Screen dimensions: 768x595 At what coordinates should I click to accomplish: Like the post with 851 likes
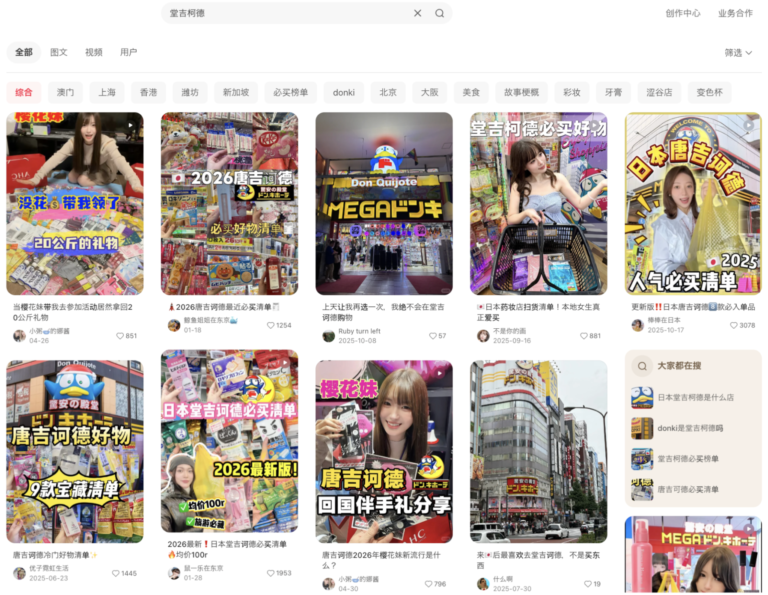pos(120,336)
